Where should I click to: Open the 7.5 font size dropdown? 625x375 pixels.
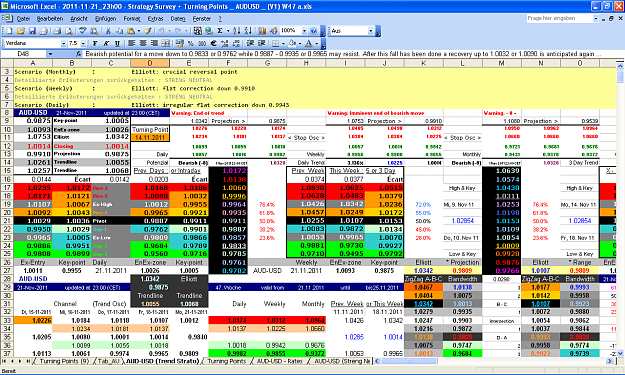(83, 43)
